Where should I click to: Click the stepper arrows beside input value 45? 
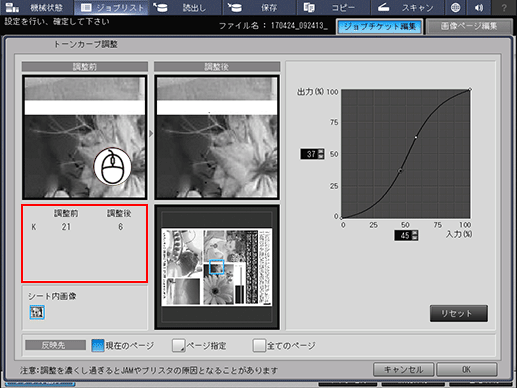click(415, 236)
